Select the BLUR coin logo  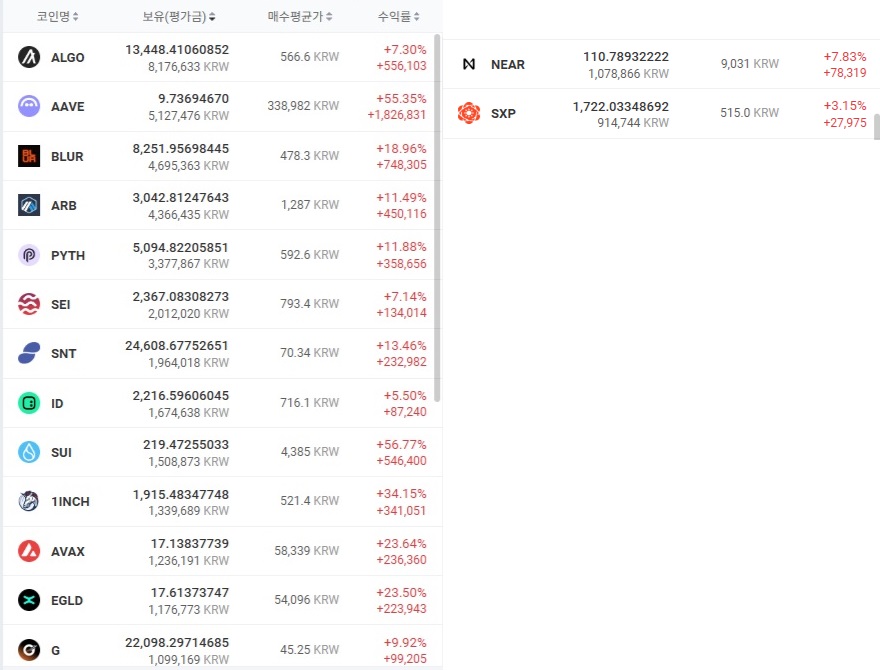pos(29,156)
